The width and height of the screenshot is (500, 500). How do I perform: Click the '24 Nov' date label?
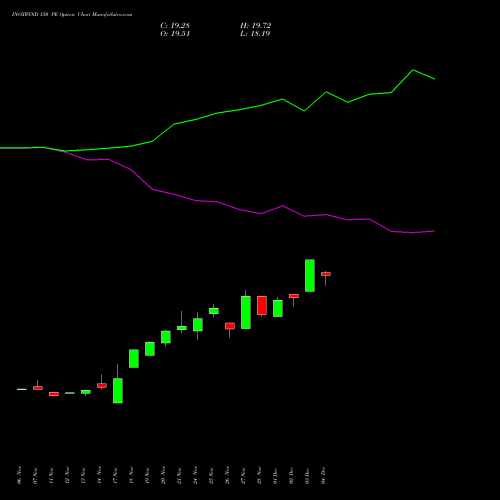[195, 475]
